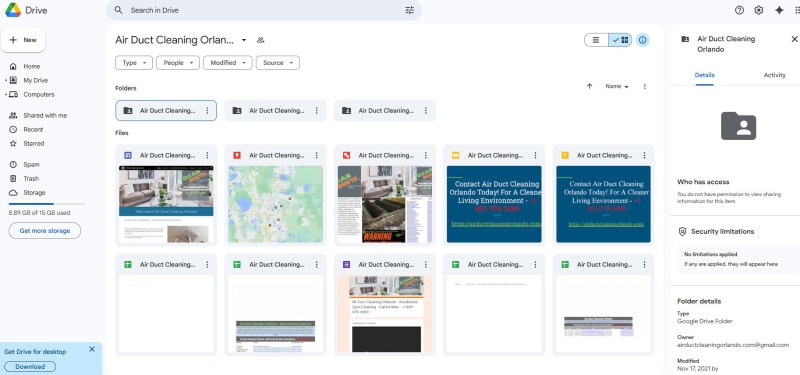Switch to the Activity tab
800x375 pixels.
tap(774, 75)
